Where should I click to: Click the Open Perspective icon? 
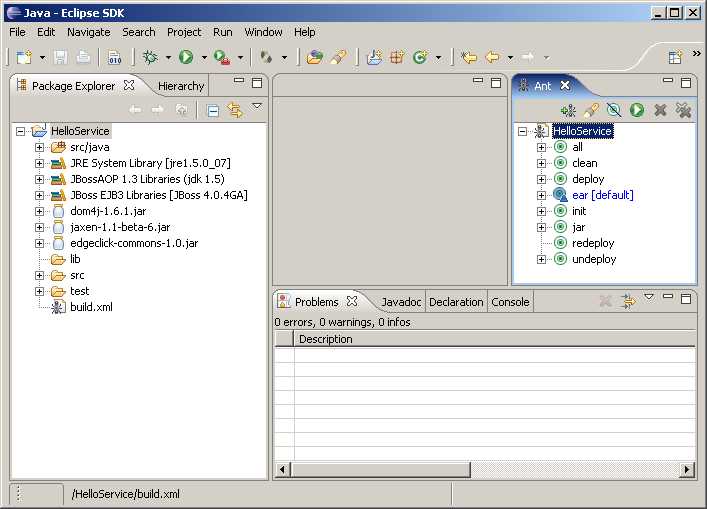[x=675, y=57]
